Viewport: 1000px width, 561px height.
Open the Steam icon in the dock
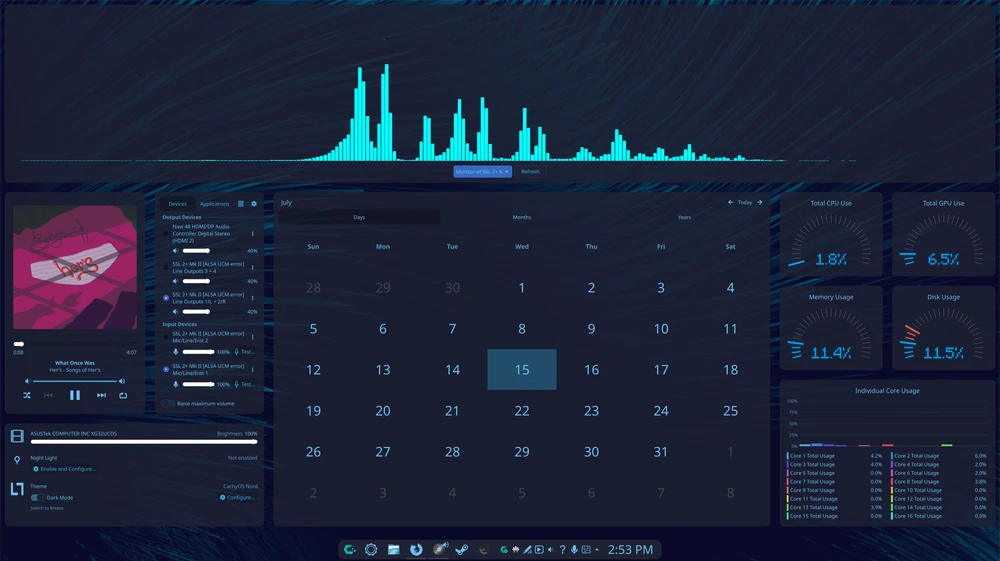pos(462,550)
